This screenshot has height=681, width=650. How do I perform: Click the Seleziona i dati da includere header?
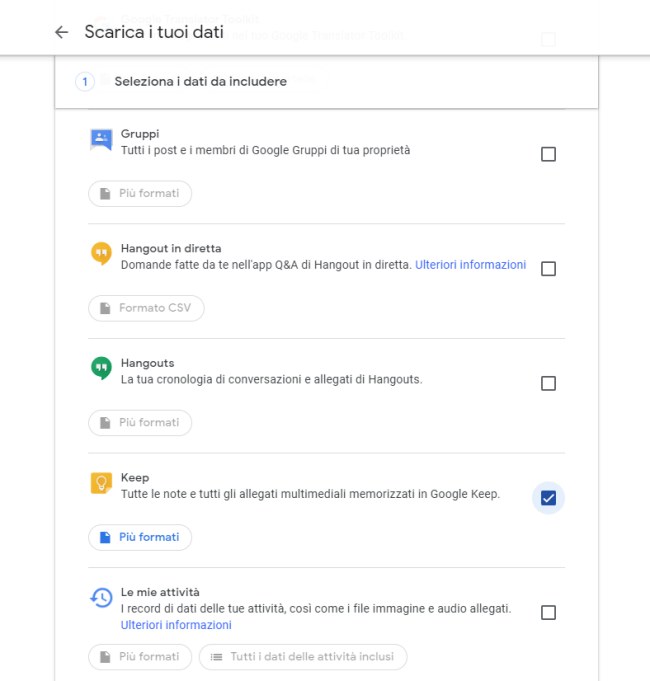[x=201, y=82]
